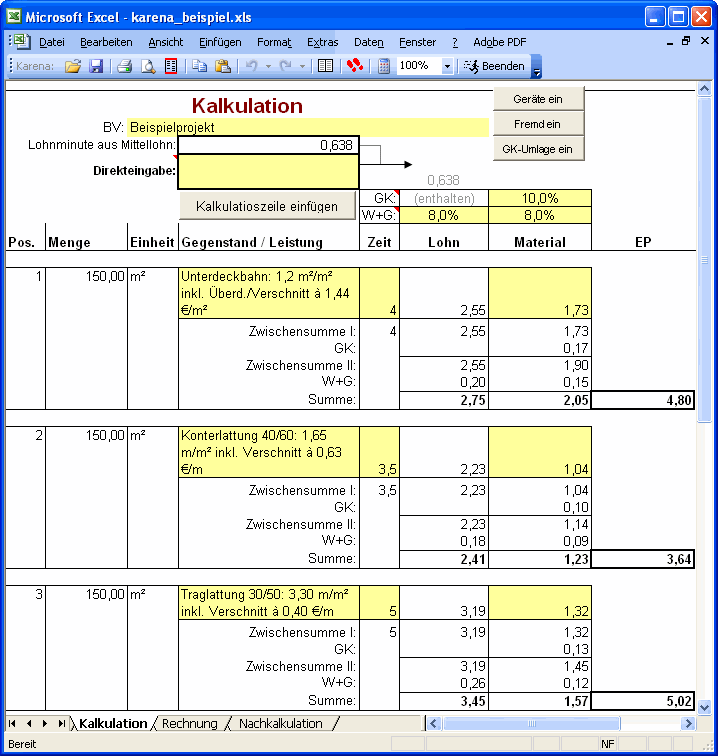
Task: Jump to last sheet tab arrow
Action: [x=61, y=723]
